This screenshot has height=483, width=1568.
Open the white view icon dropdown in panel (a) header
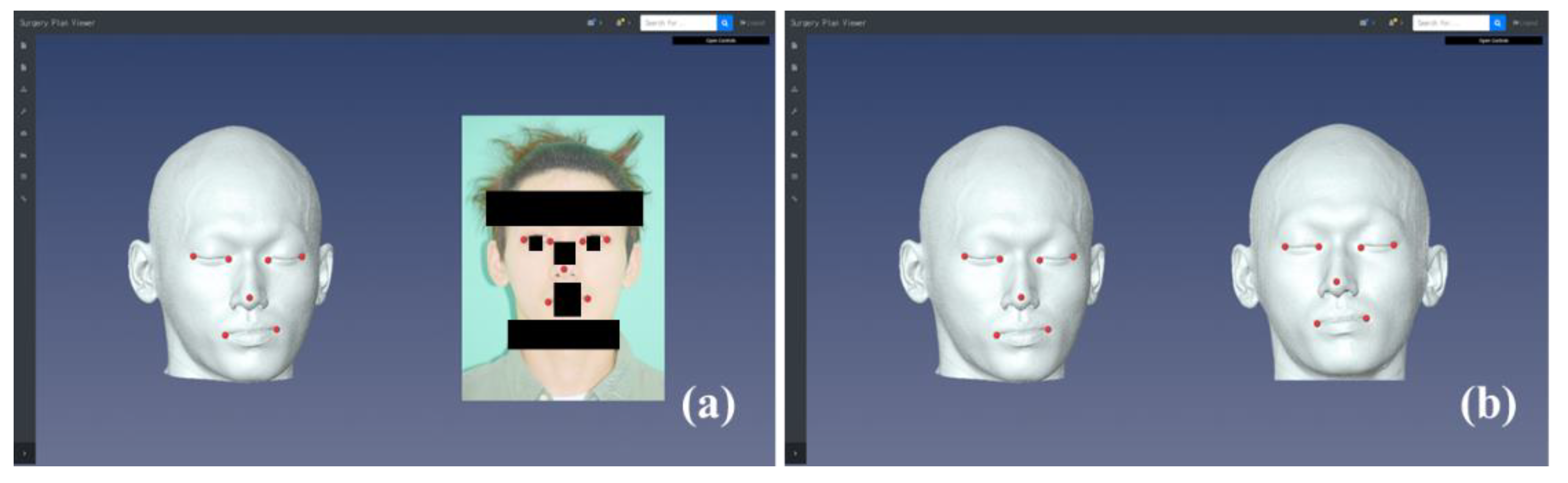[x=594, y=23]
